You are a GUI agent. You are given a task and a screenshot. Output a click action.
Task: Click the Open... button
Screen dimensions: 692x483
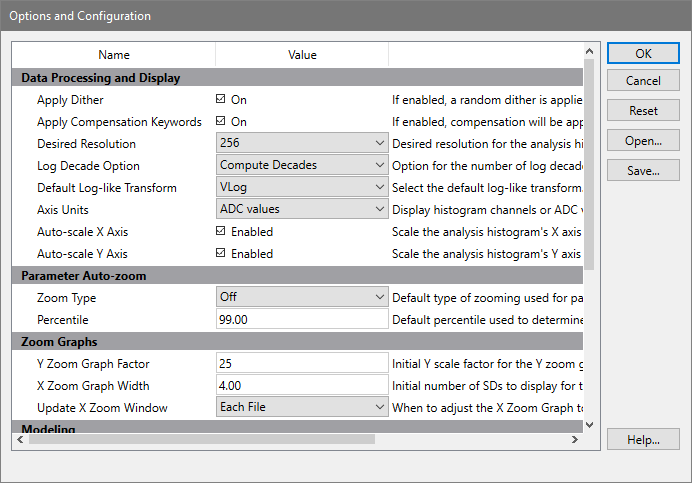click(643, 141)
